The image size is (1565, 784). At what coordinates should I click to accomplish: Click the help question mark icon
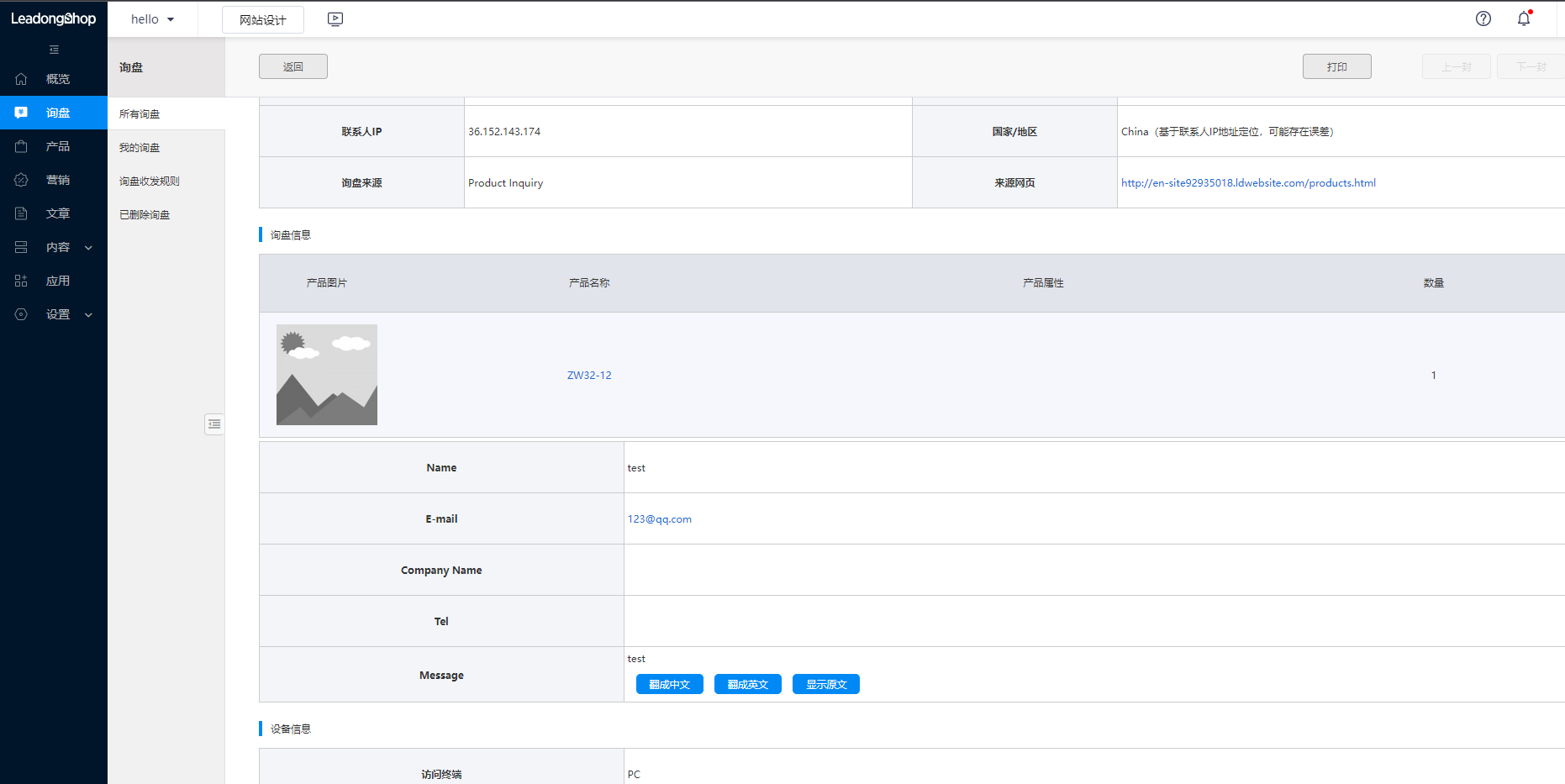click(x=1483, y=18)
